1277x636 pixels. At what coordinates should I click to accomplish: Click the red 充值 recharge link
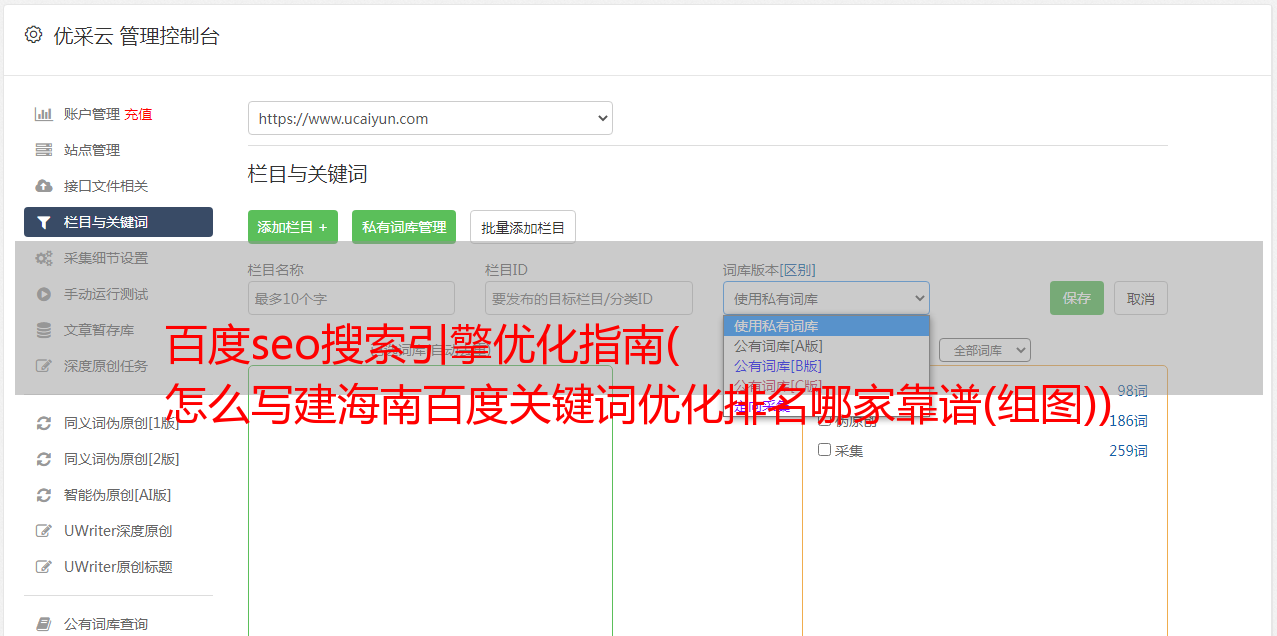pyautogui.click(x=138, y=114)
